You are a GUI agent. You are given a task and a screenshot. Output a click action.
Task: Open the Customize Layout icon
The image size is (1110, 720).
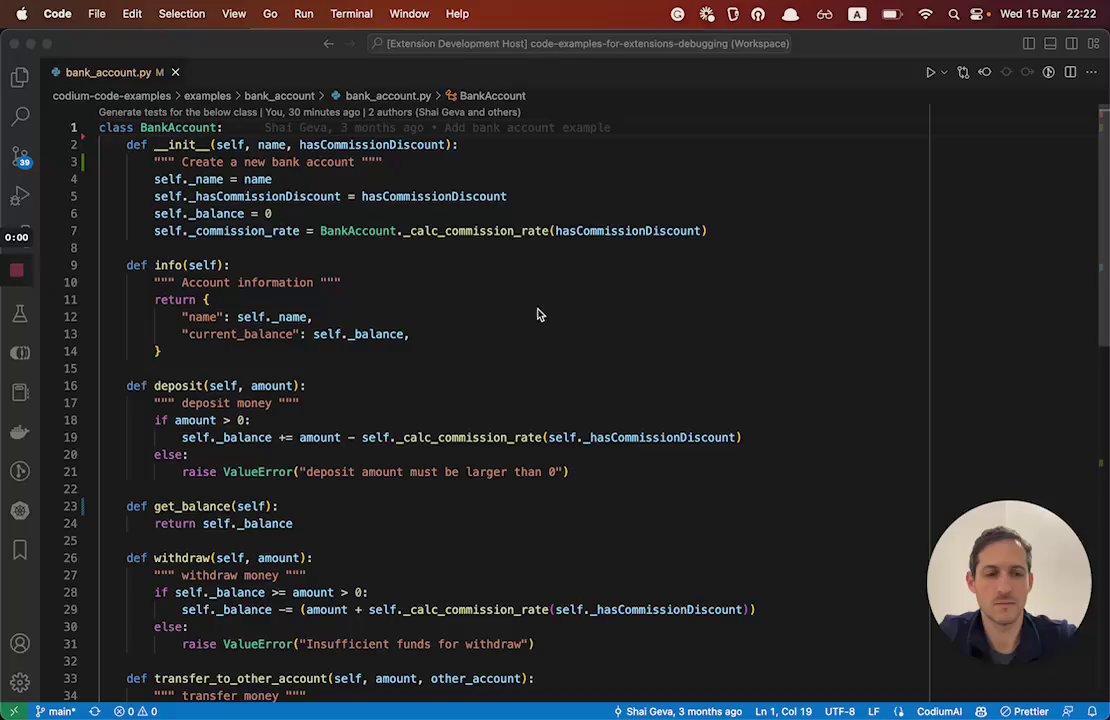[1094, 43]
